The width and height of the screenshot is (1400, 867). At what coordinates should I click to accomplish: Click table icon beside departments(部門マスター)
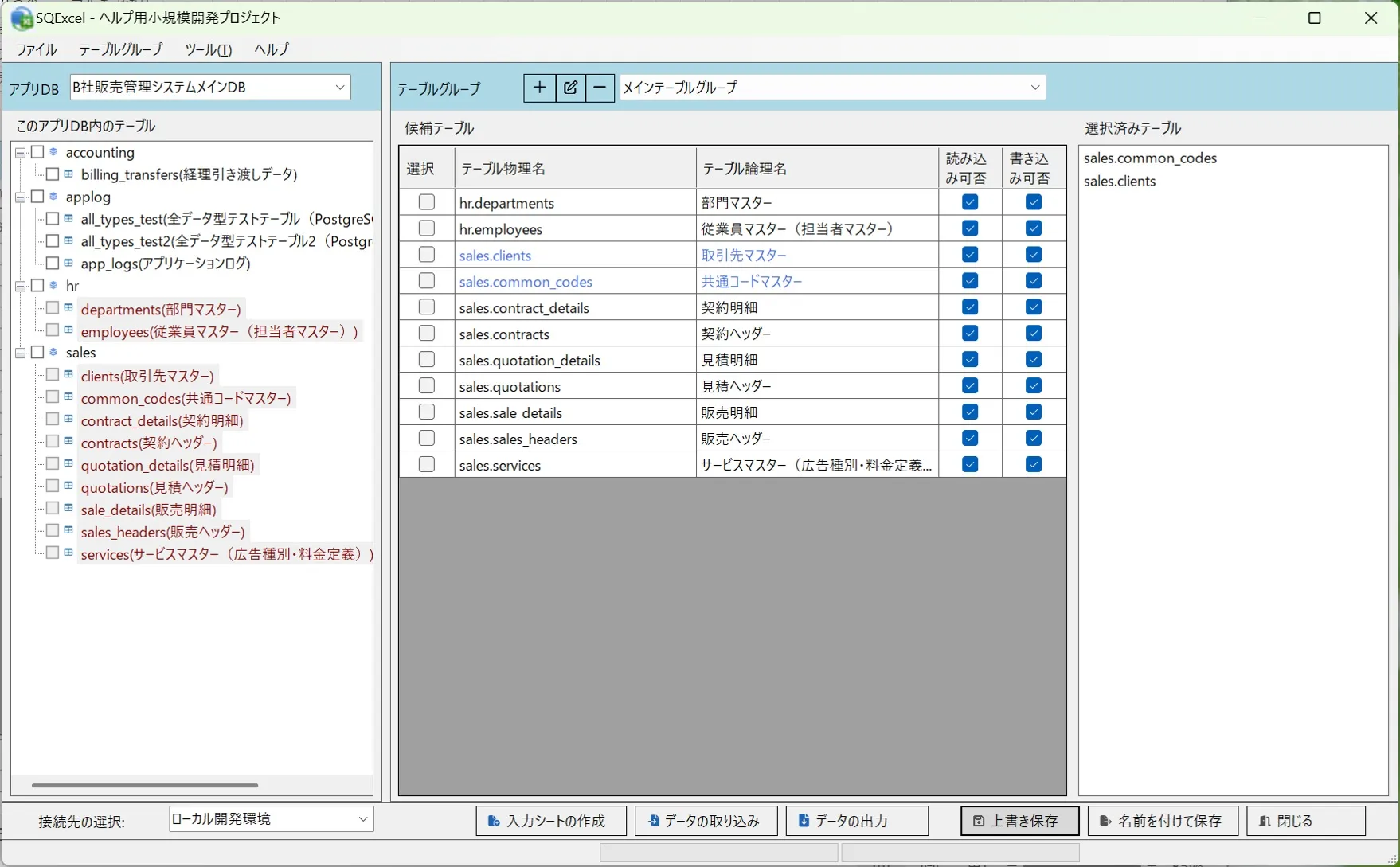coord(69,307)
